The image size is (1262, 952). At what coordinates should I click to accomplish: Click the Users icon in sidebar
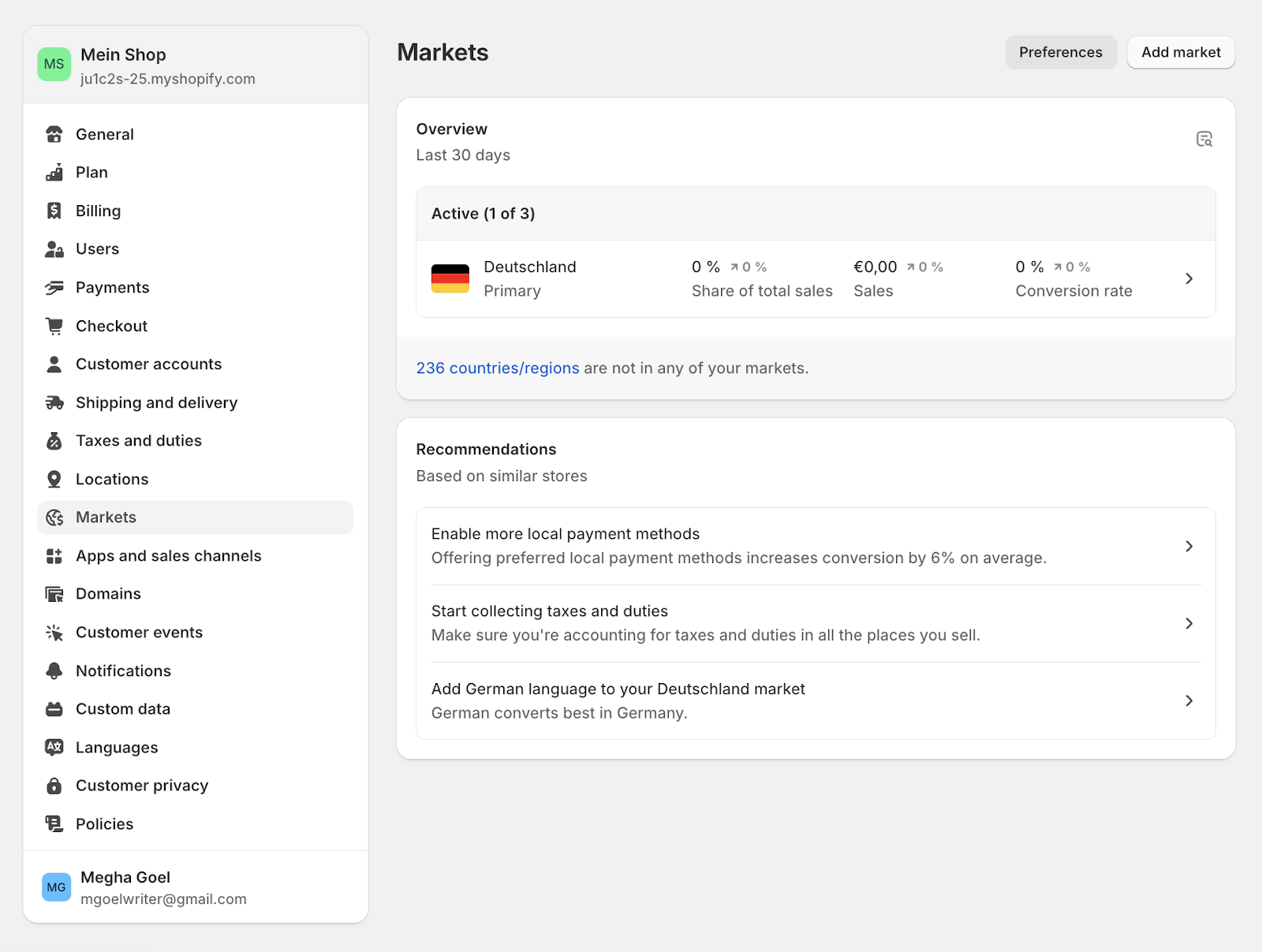(x=54, y=249)
